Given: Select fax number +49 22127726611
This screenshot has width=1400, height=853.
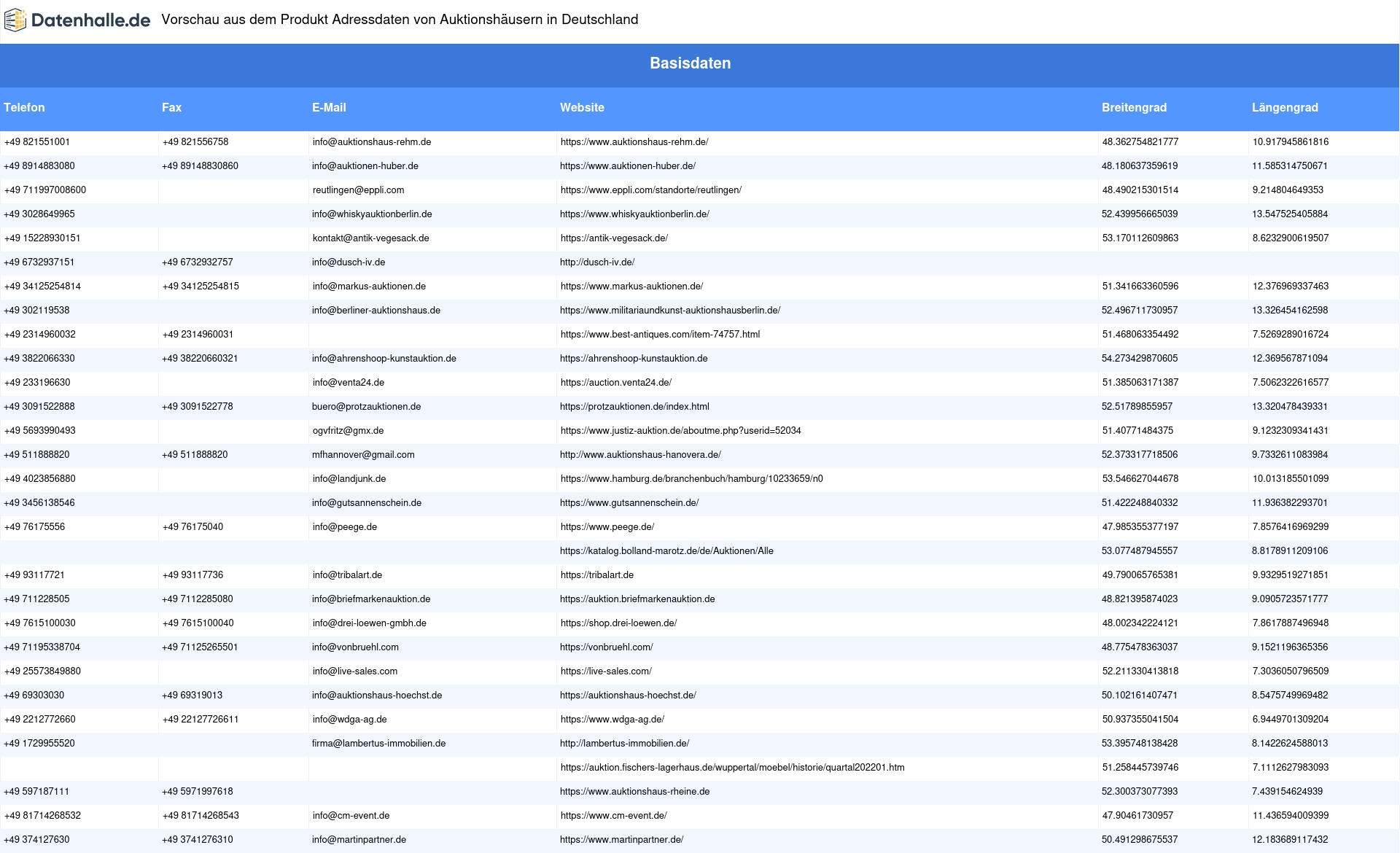Looking at the screenshot, I should 200,720.
